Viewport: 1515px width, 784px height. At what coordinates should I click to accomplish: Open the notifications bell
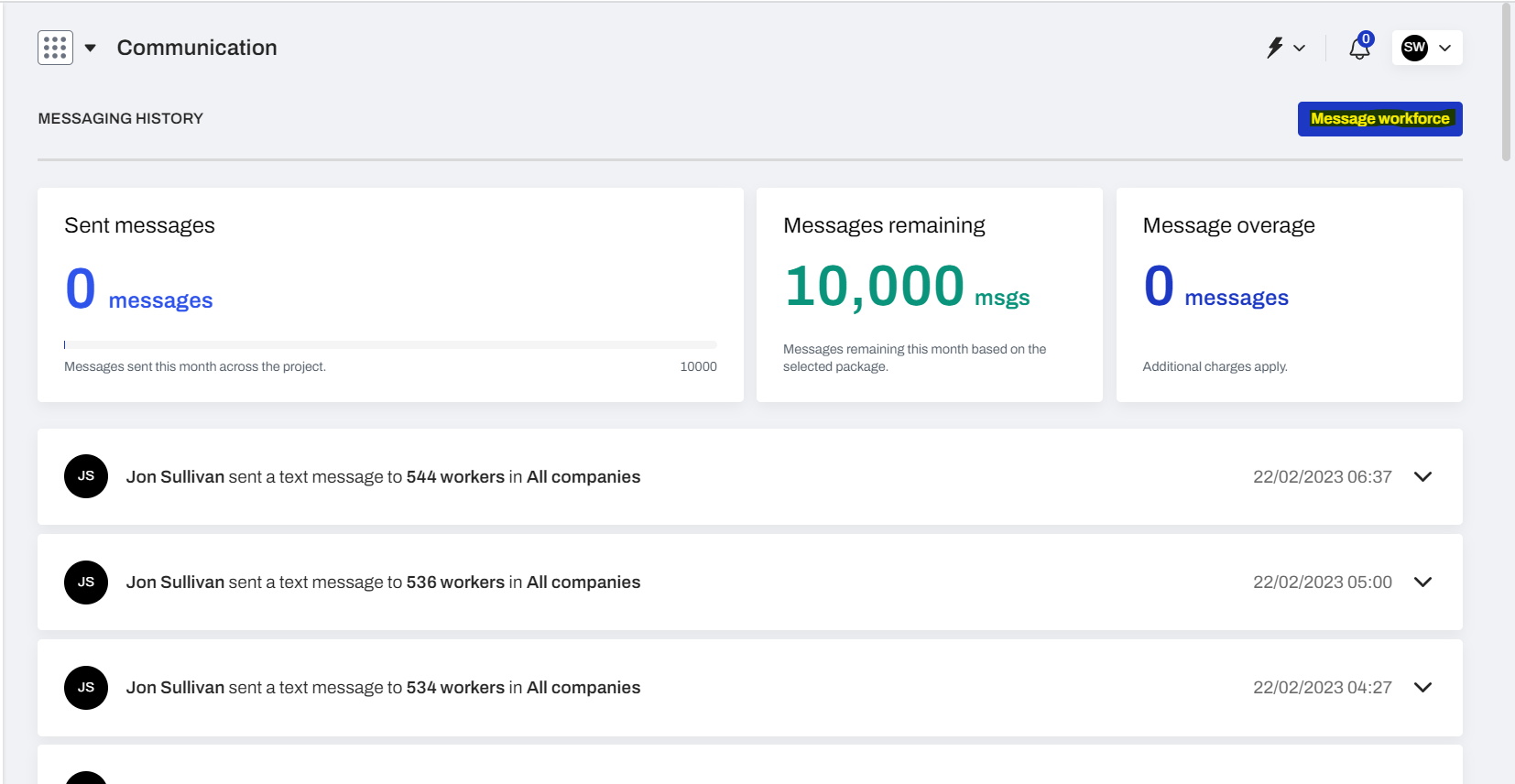coord(1359,48)
